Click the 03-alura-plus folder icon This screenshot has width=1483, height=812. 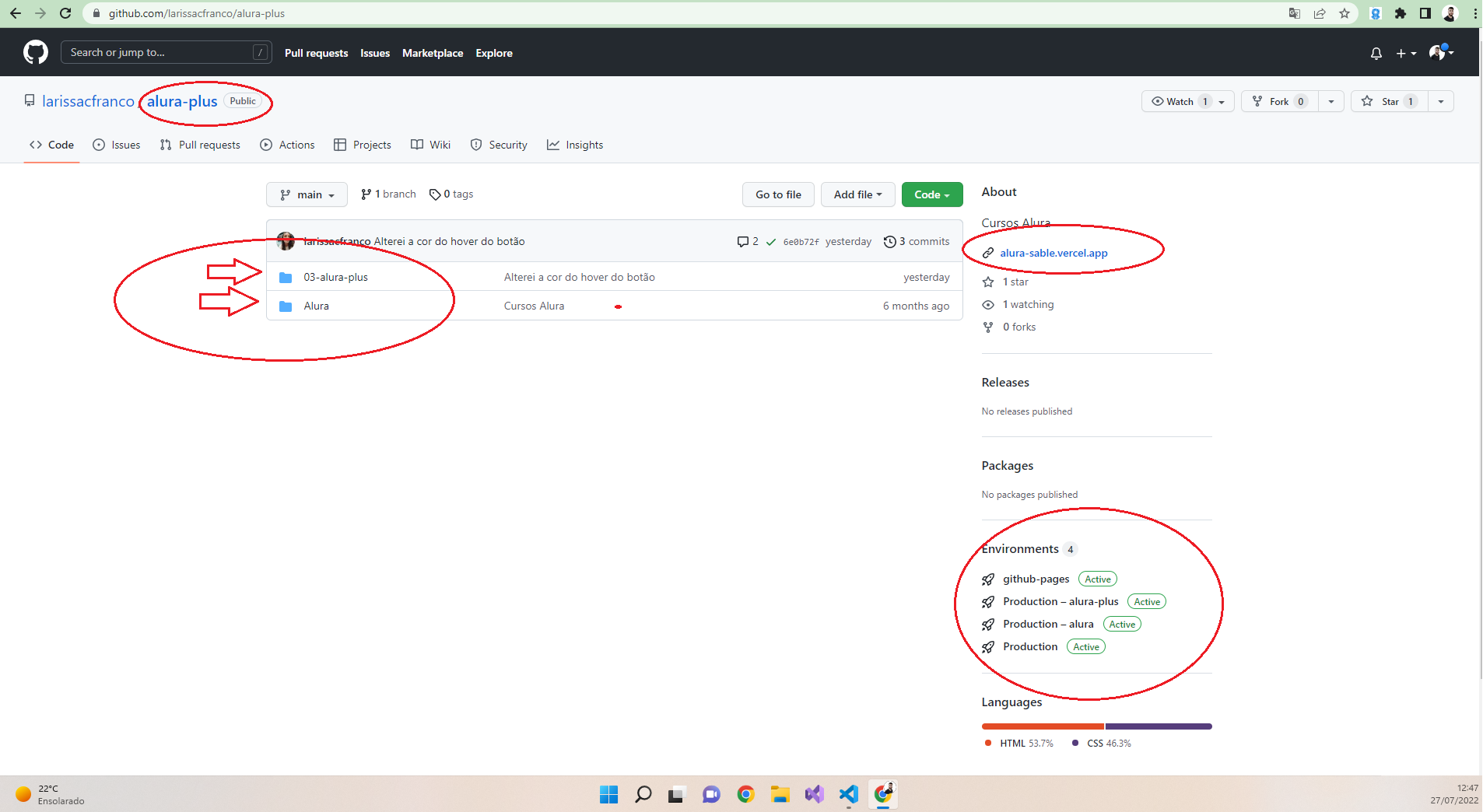(x=286, y=278)
